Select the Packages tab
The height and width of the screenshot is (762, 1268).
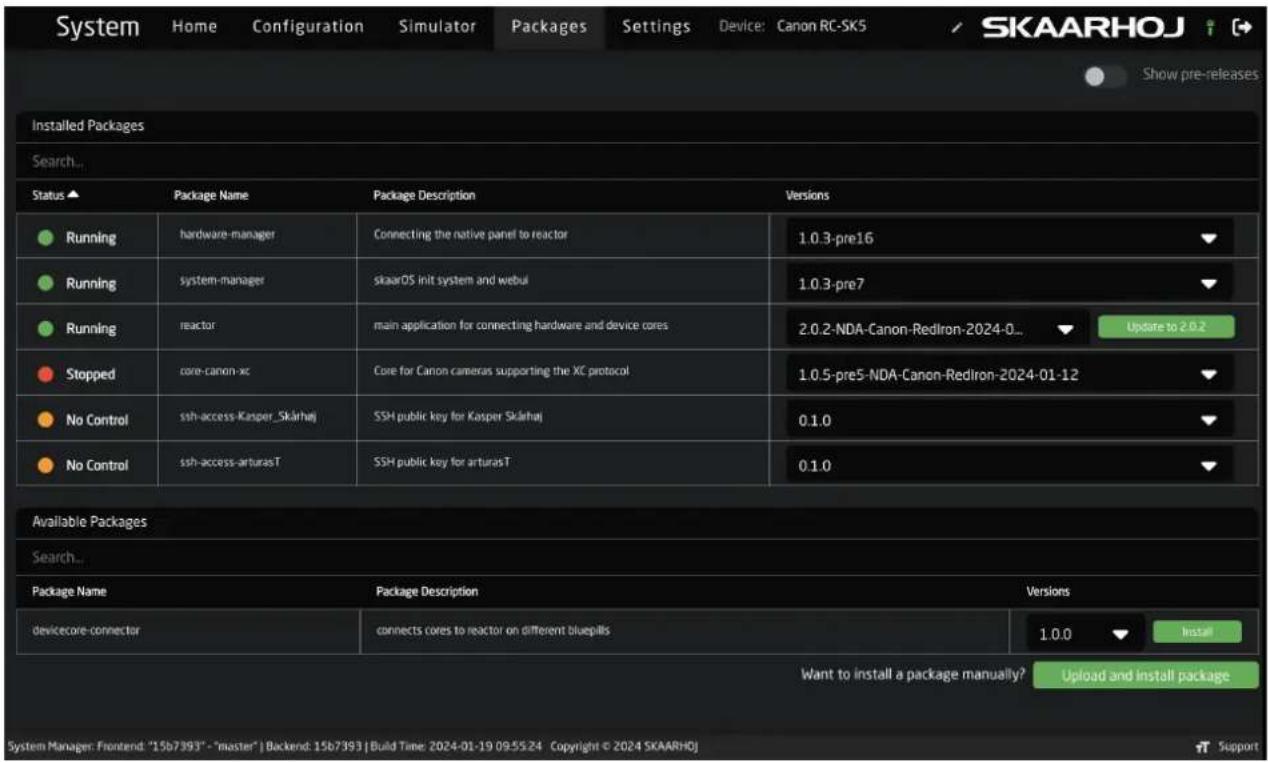coord(549,27)
